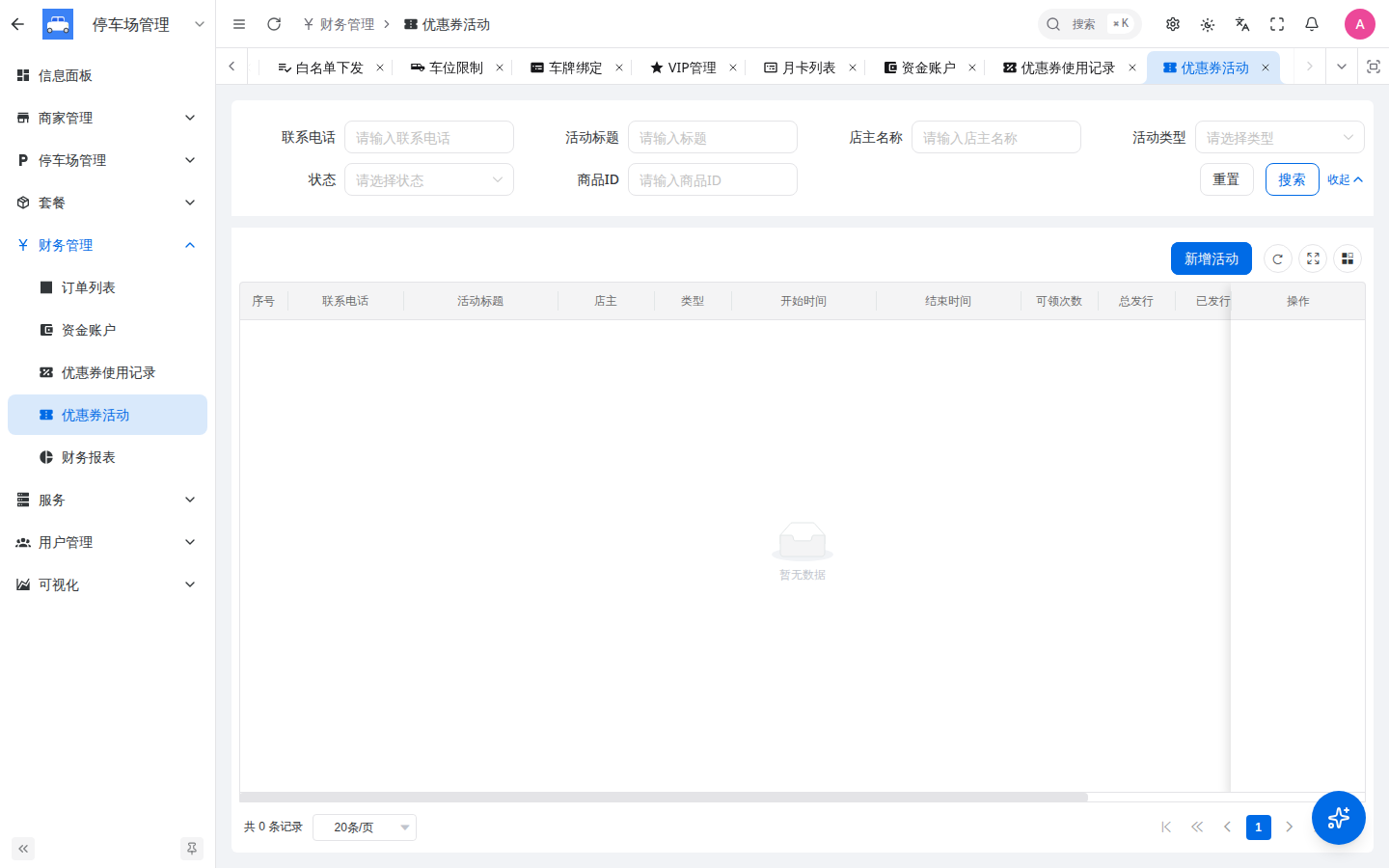Viewport: 1389px width, 868px height.
Task: Toggle the hamburger menu icon
Action: [x=239, y=24]
